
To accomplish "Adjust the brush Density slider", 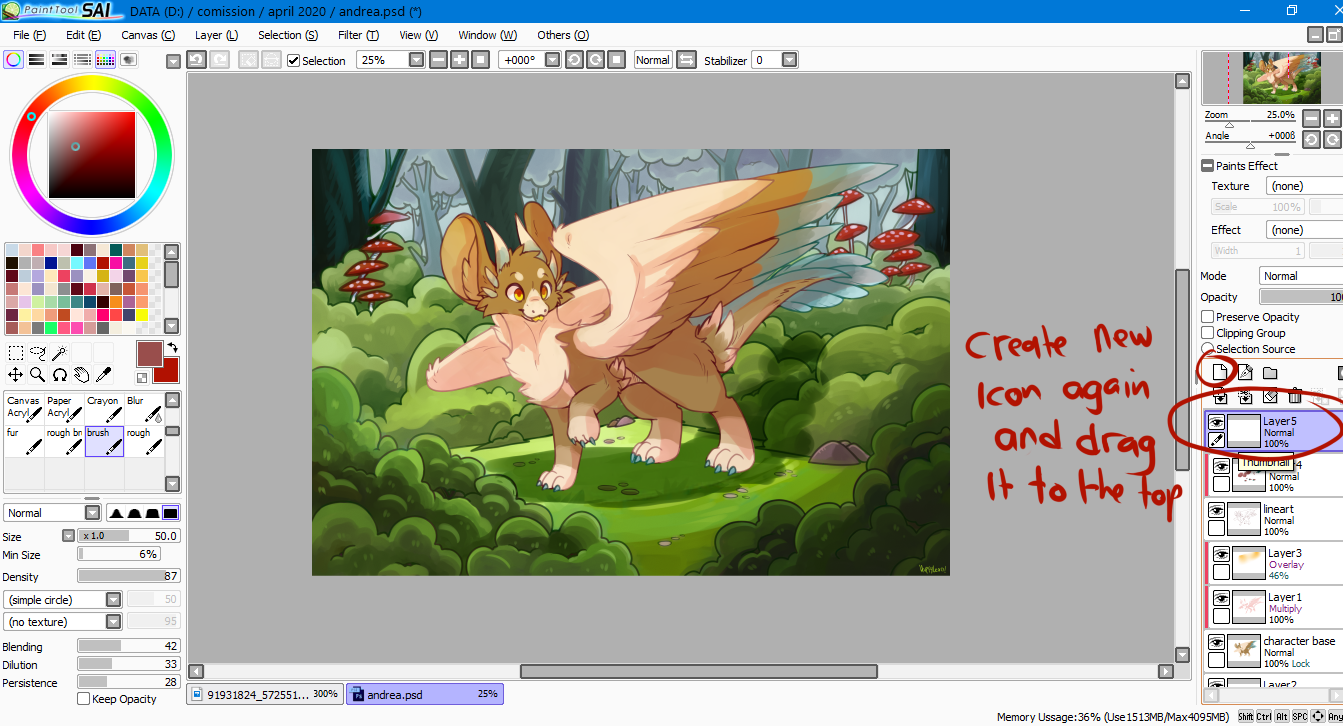I will (x=129, y=576).
